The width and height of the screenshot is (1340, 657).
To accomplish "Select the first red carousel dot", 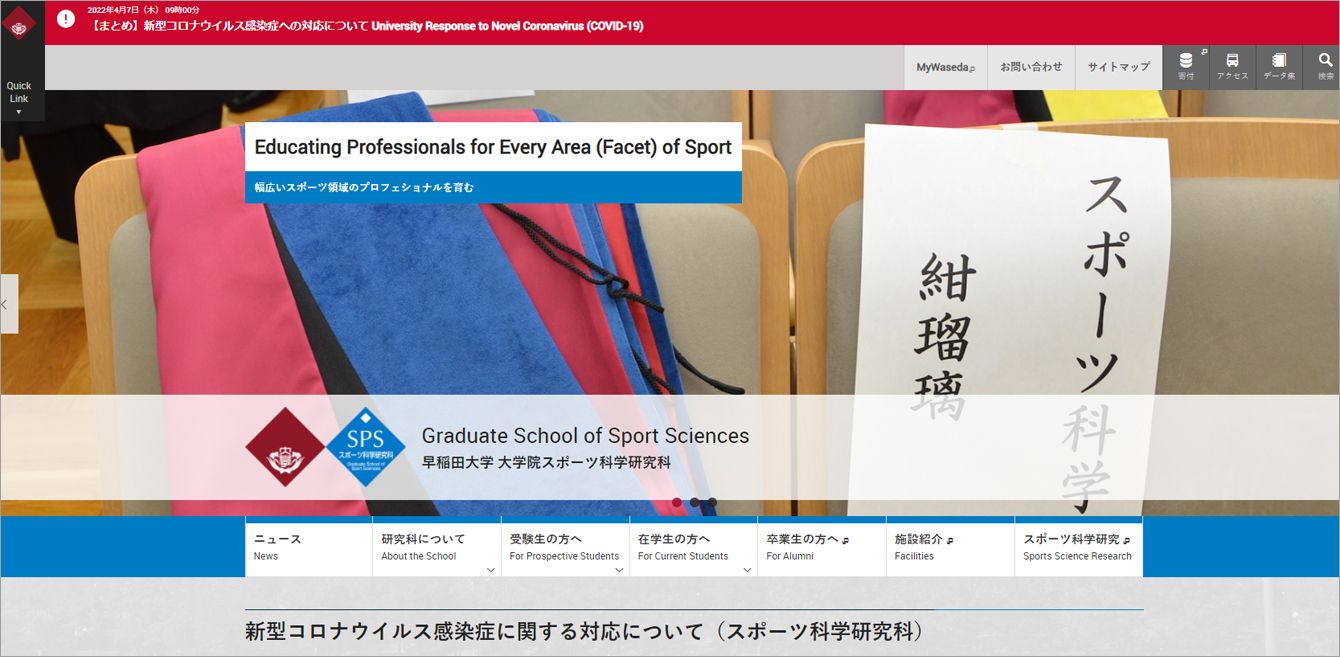I will pyautogui.click(x=677, y=502).
